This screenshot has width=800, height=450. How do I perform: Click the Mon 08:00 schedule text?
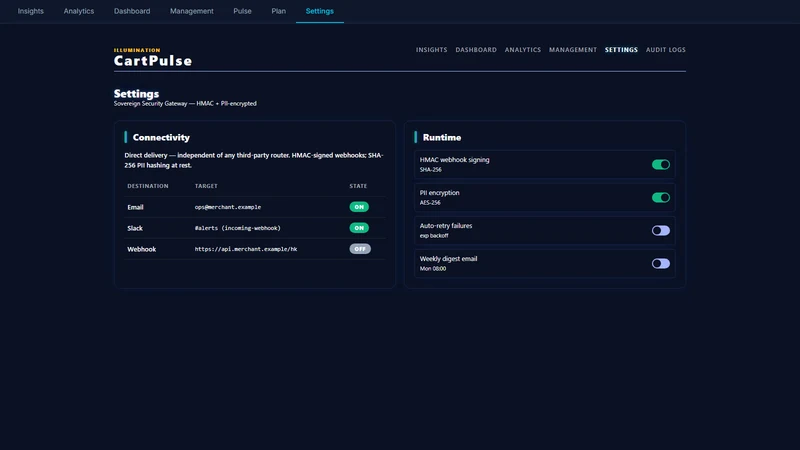[x=433, y=268]
